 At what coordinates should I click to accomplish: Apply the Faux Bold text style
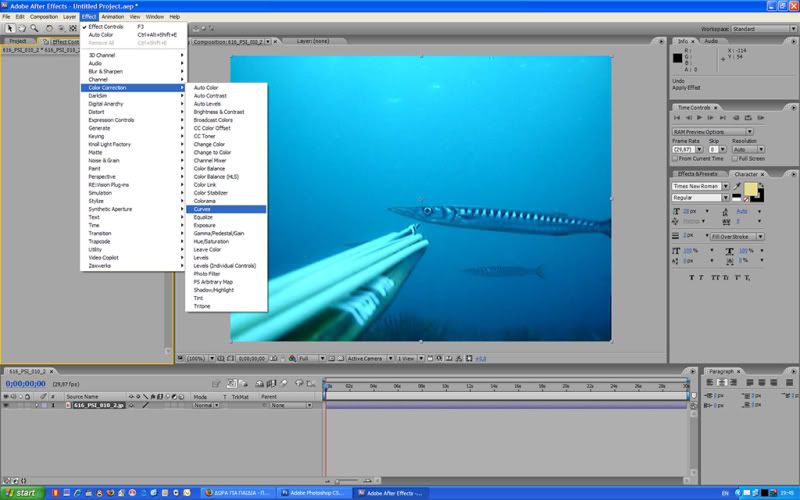pyautogui.click(x=692, y=278)
